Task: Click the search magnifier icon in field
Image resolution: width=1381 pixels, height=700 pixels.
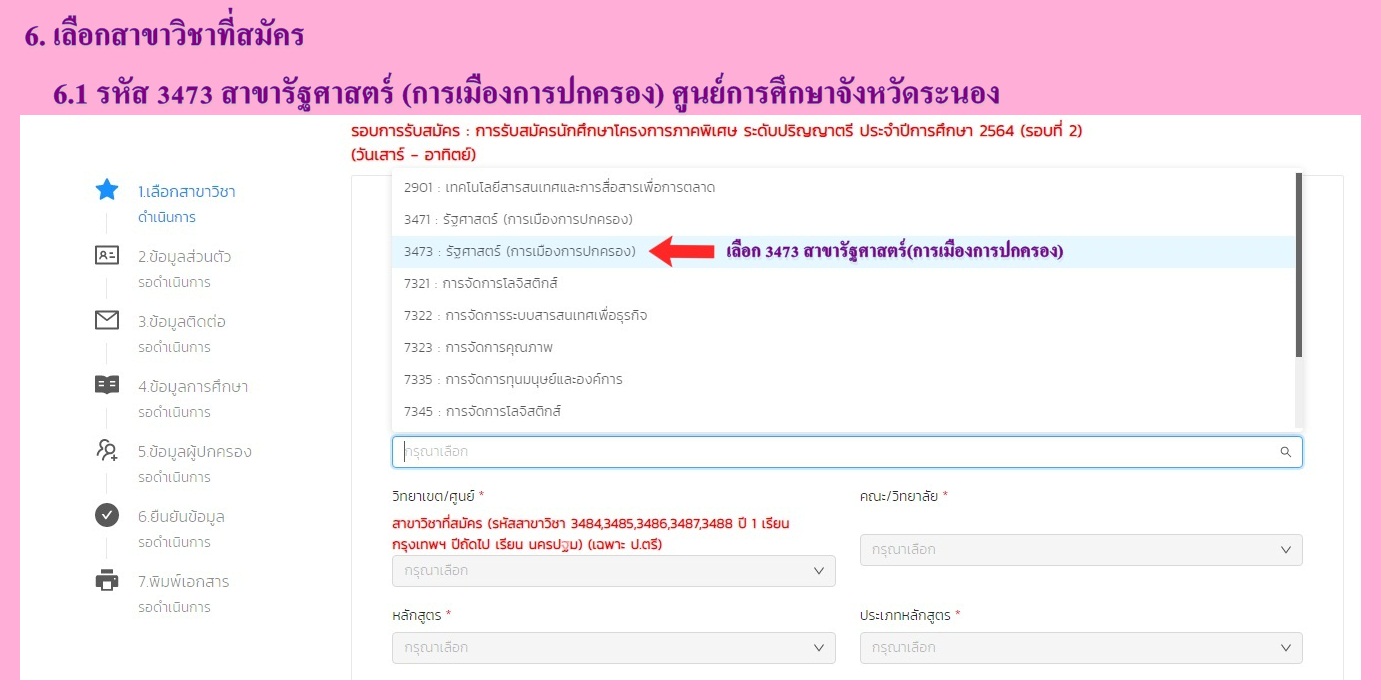Action: [1285, 452]
